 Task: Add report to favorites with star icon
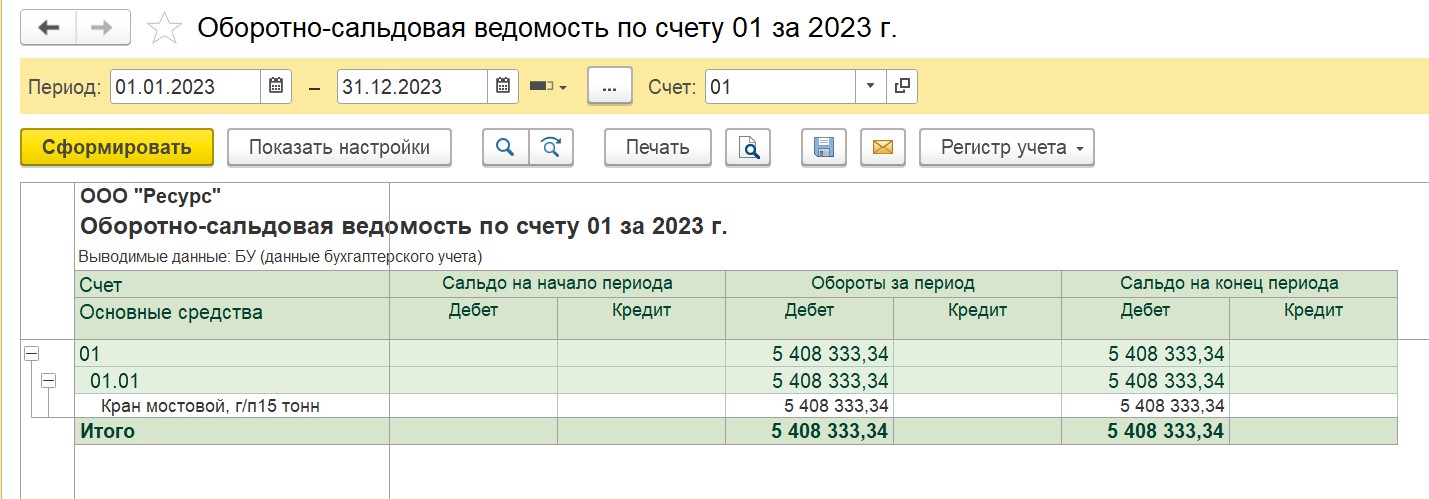(x=162, y=28)
